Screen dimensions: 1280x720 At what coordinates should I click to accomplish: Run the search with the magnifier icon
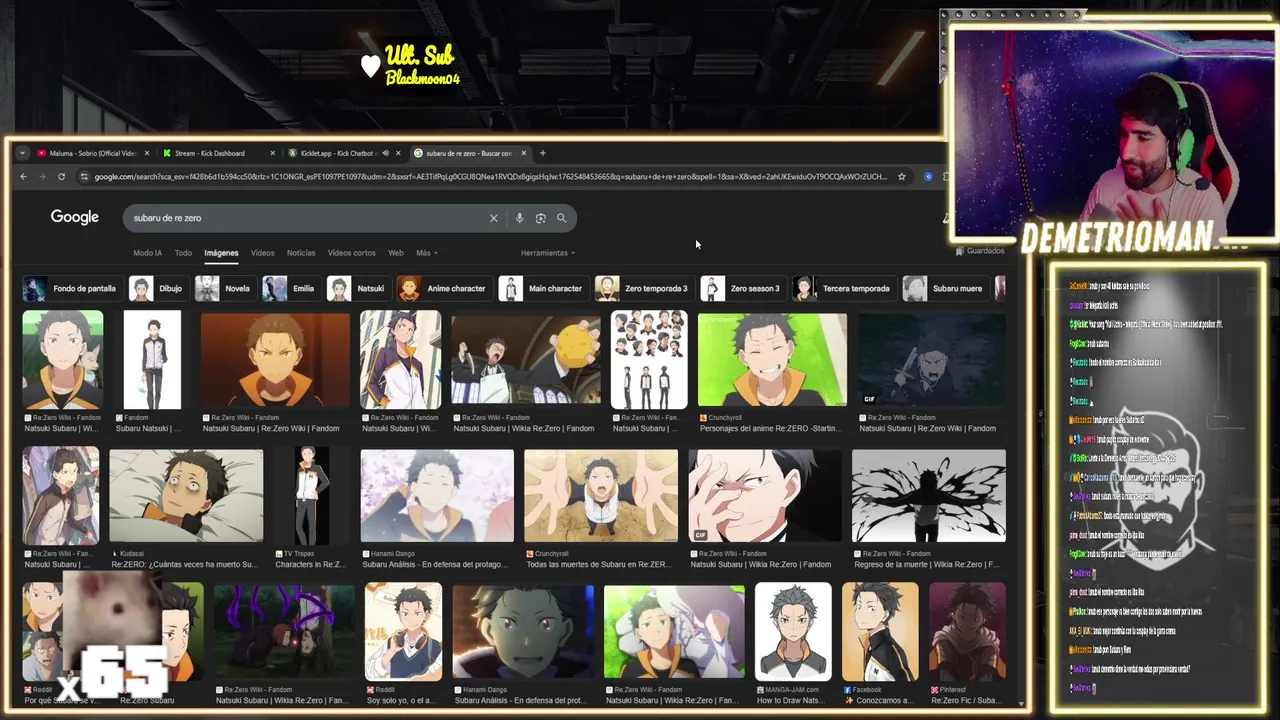coord(561,218)
